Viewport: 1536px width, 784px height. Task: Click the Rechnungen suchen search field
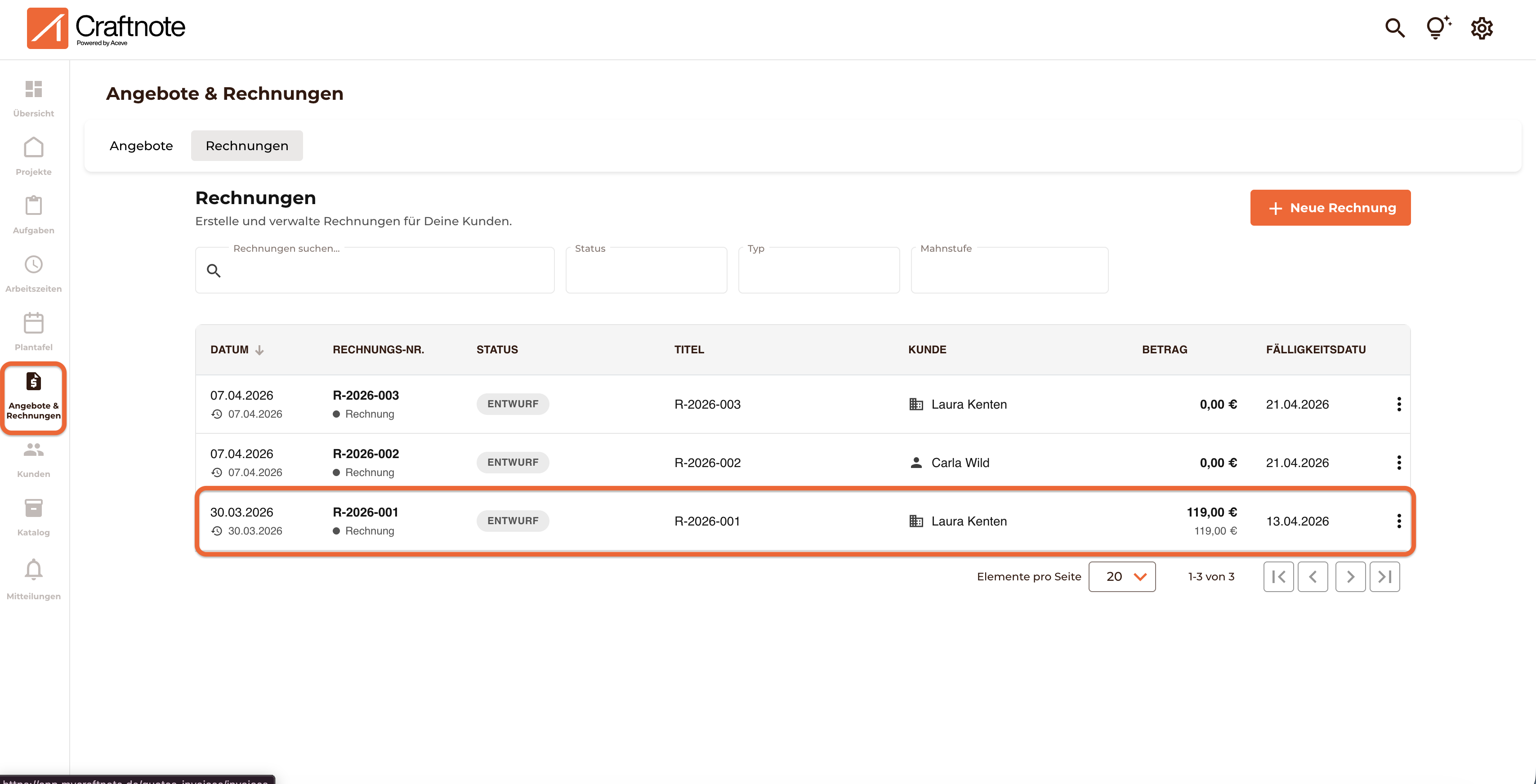click(382, 271)
